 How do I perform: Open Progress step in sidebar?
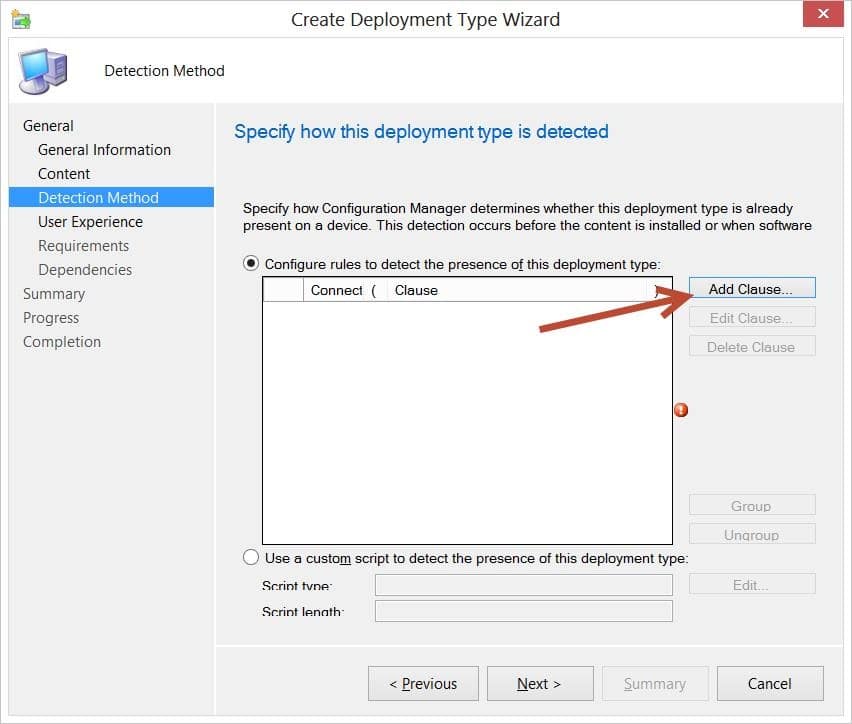click(x=51, y=317)
